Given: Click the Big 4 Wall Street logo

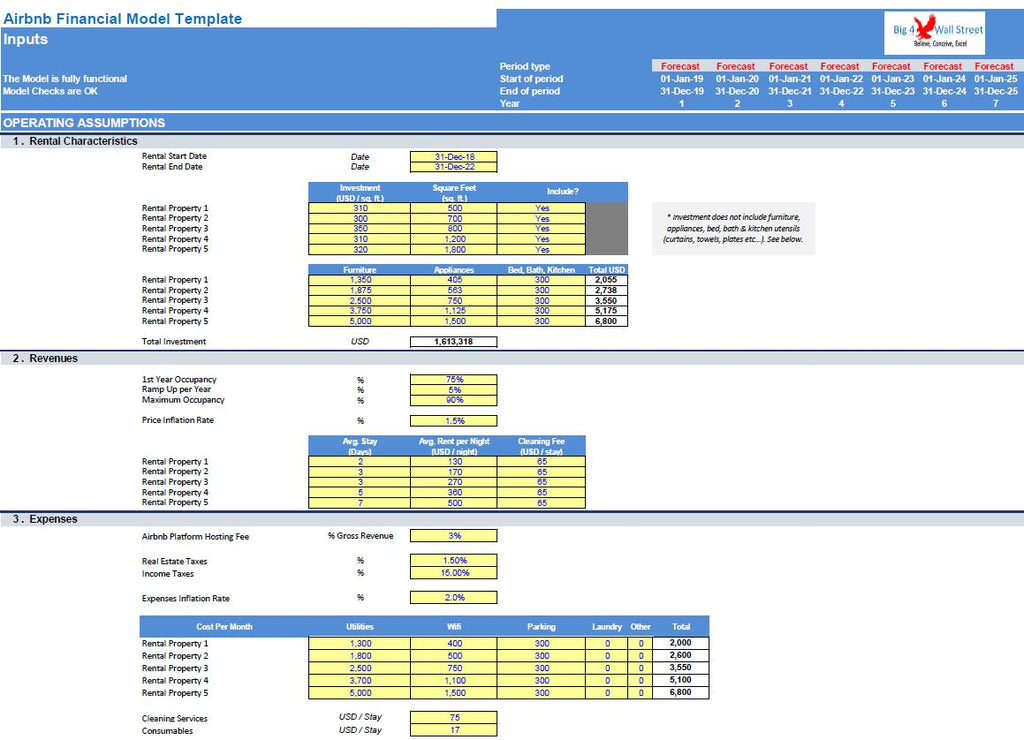Looking at the screenshot, I should 937,33.
